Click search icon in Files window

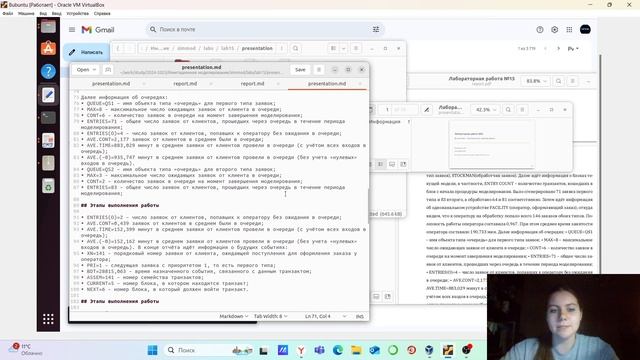tap(296, 48)
